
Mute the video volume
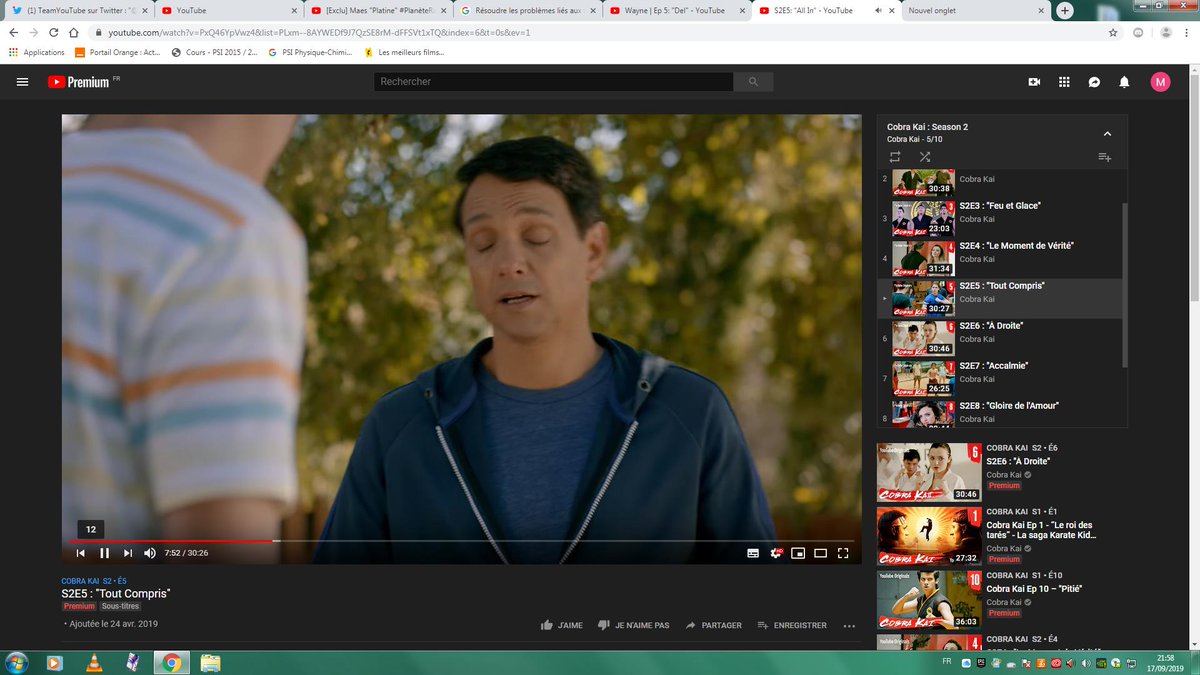pyautogui.click(x=150, y=553)
